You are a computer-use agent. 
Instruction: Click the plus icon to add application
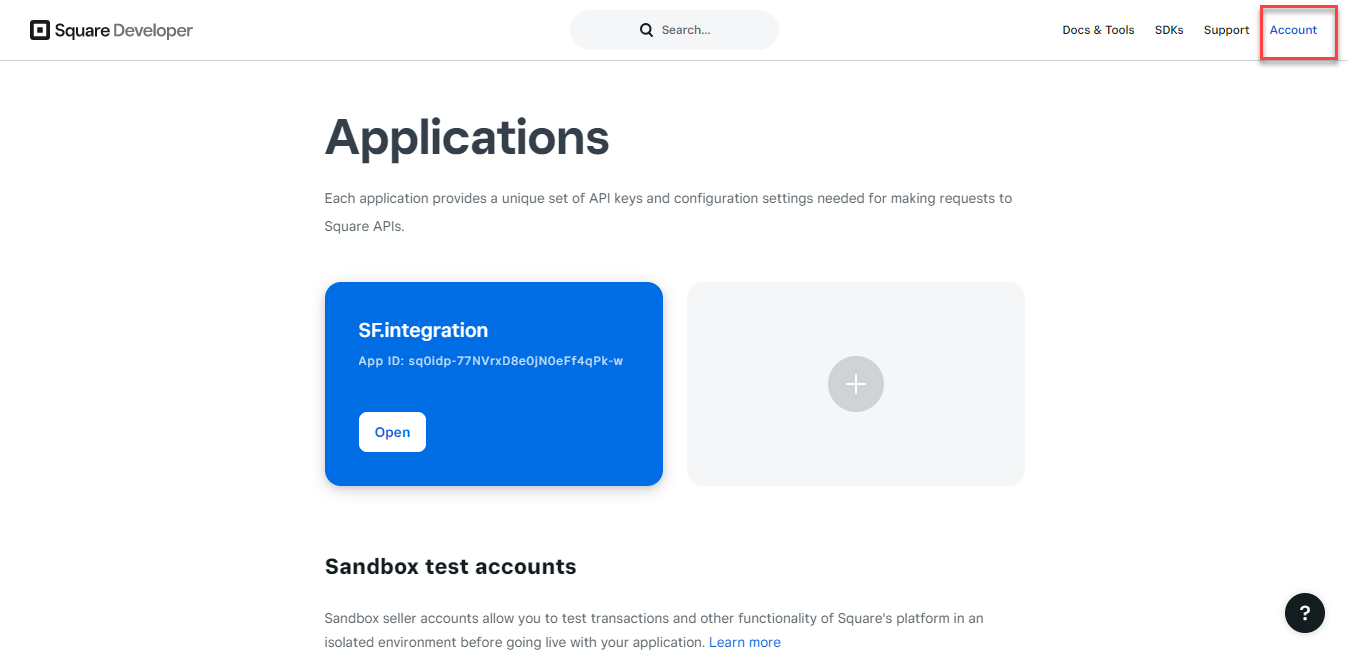[x=856, y=384]
